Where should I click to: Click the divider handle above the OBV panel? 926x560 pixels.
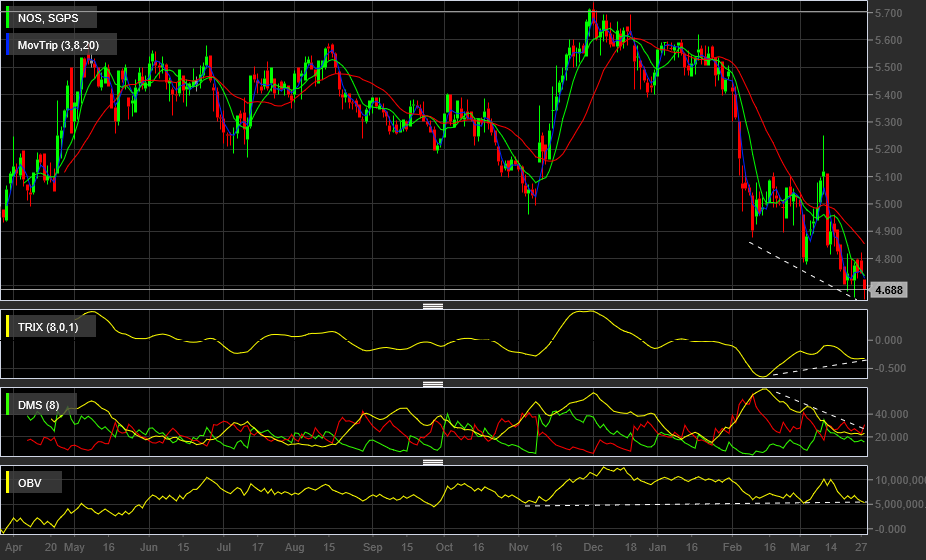(433, 462)
